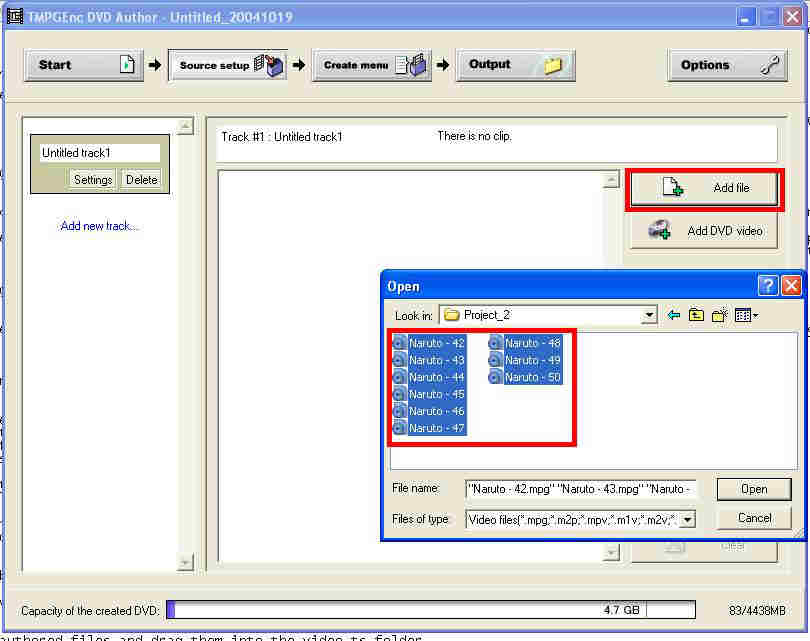Image resolution: width=810 pixels, height=641 pixels.
Task: Click the Open button in dialog
Action: pyautogui.click(x=754, y=489)
